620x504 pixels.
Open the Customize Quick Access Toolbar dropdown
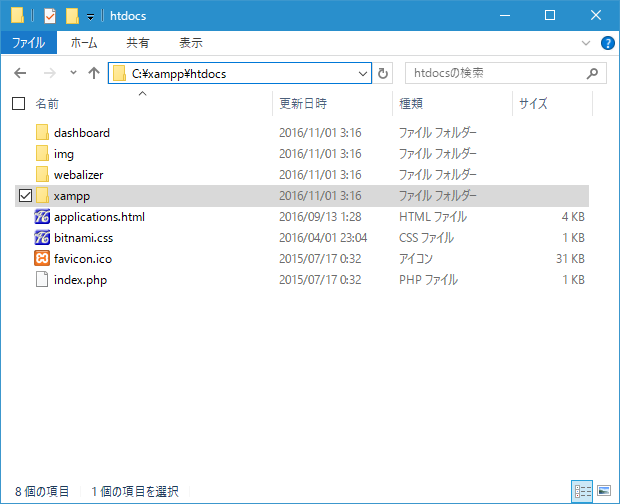click(x=91, y=17)
